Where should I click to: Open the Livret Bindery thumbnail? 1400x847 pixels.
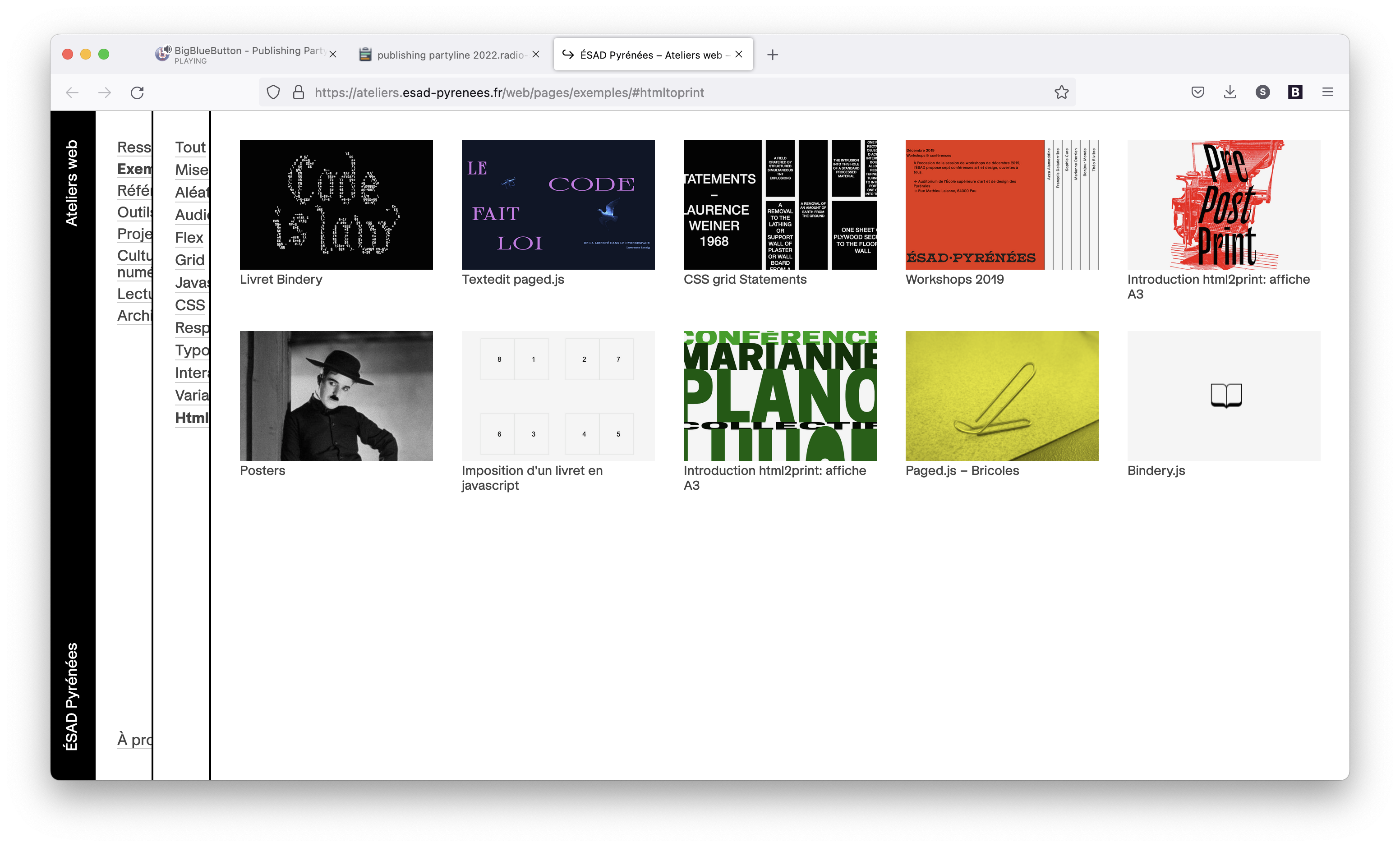[x=336, y=204]
